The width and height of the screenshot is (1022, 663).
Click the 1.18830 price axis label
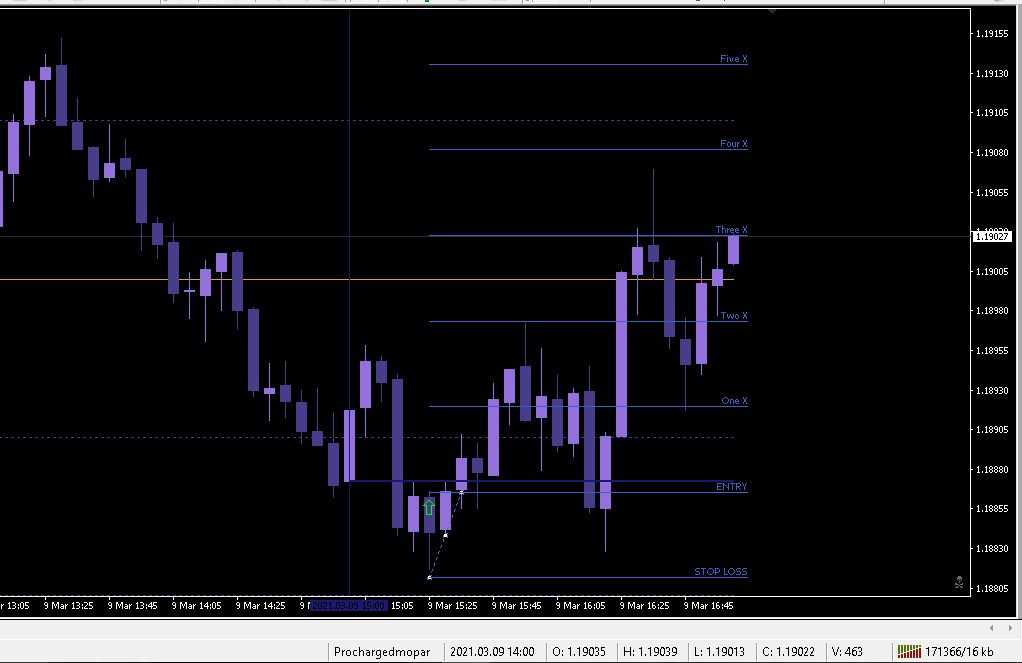point(992,548)
